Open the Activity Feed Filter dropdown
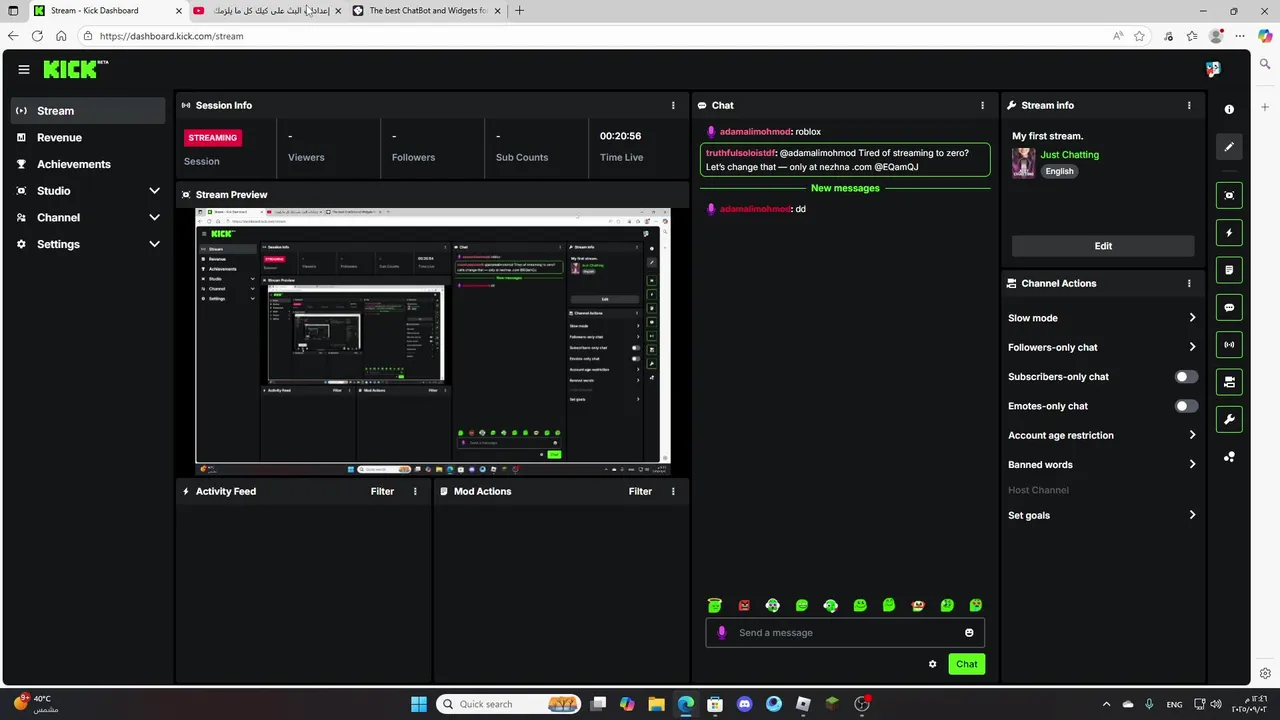The height and width of the screenshot is (720, 1280). 382,491
